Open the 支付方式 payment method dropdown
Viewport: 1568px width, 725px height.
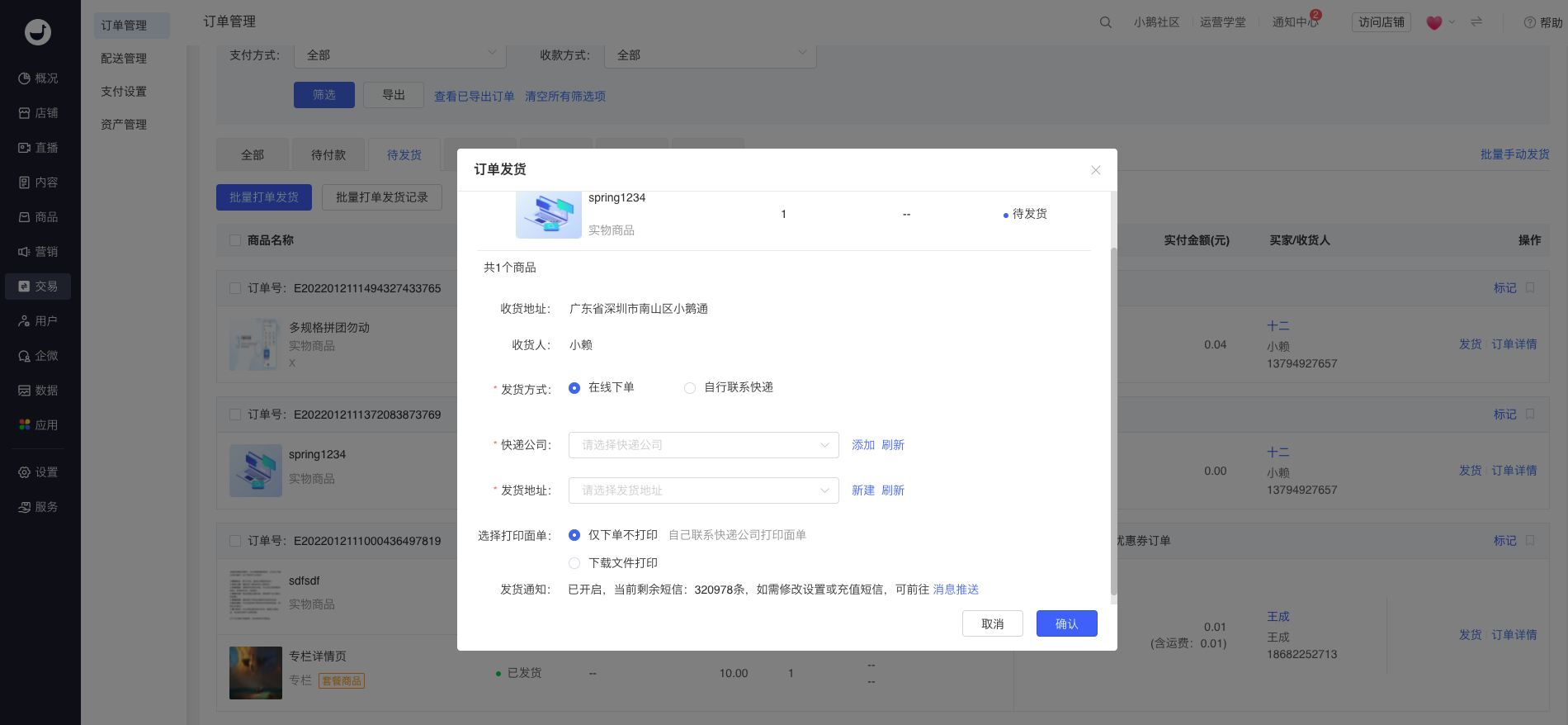399,55
